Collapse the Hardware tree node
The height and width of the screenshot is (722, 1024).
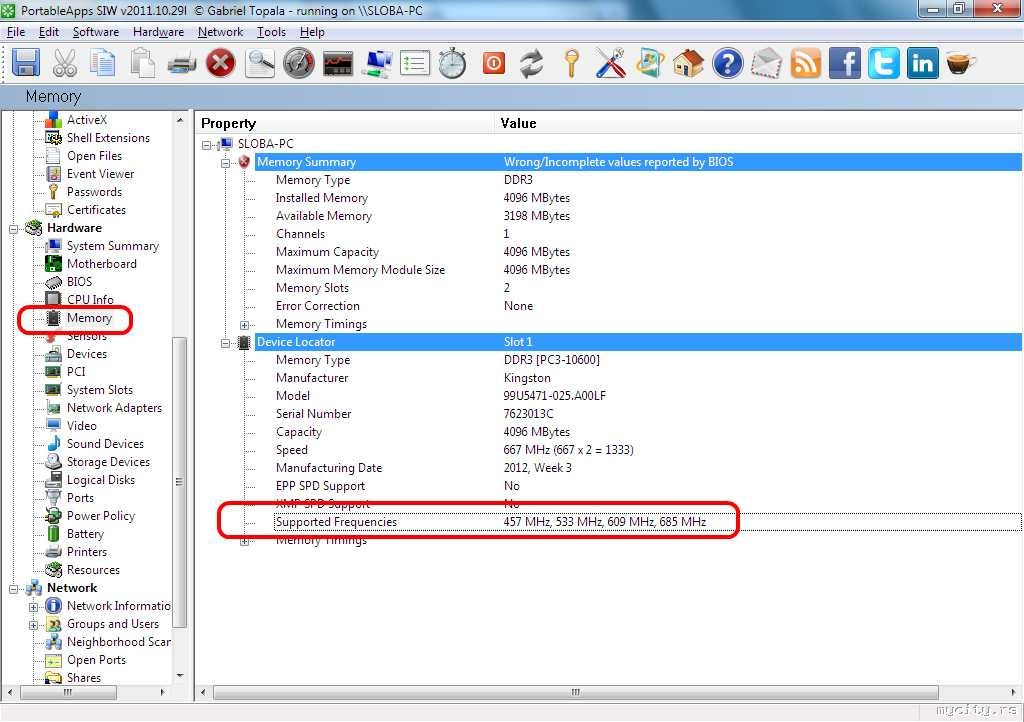click(x=16, y=228)
